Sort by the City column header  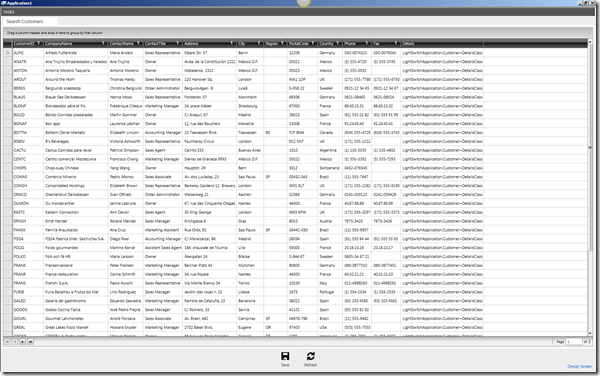(x=241, y=44)
